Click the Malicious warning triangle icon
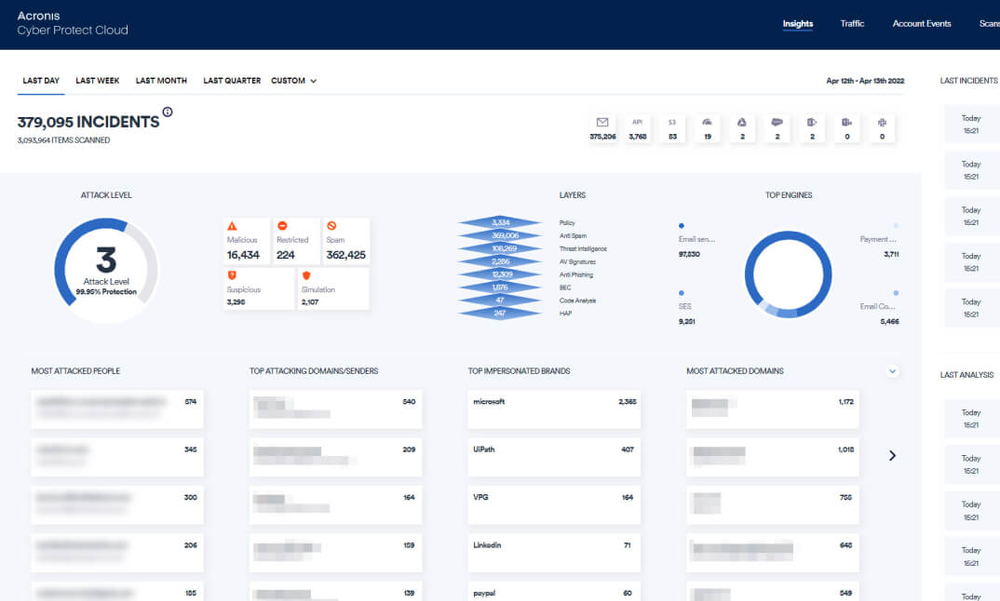Viewport: 1000px width, 601px height. [x=232, y=226]
